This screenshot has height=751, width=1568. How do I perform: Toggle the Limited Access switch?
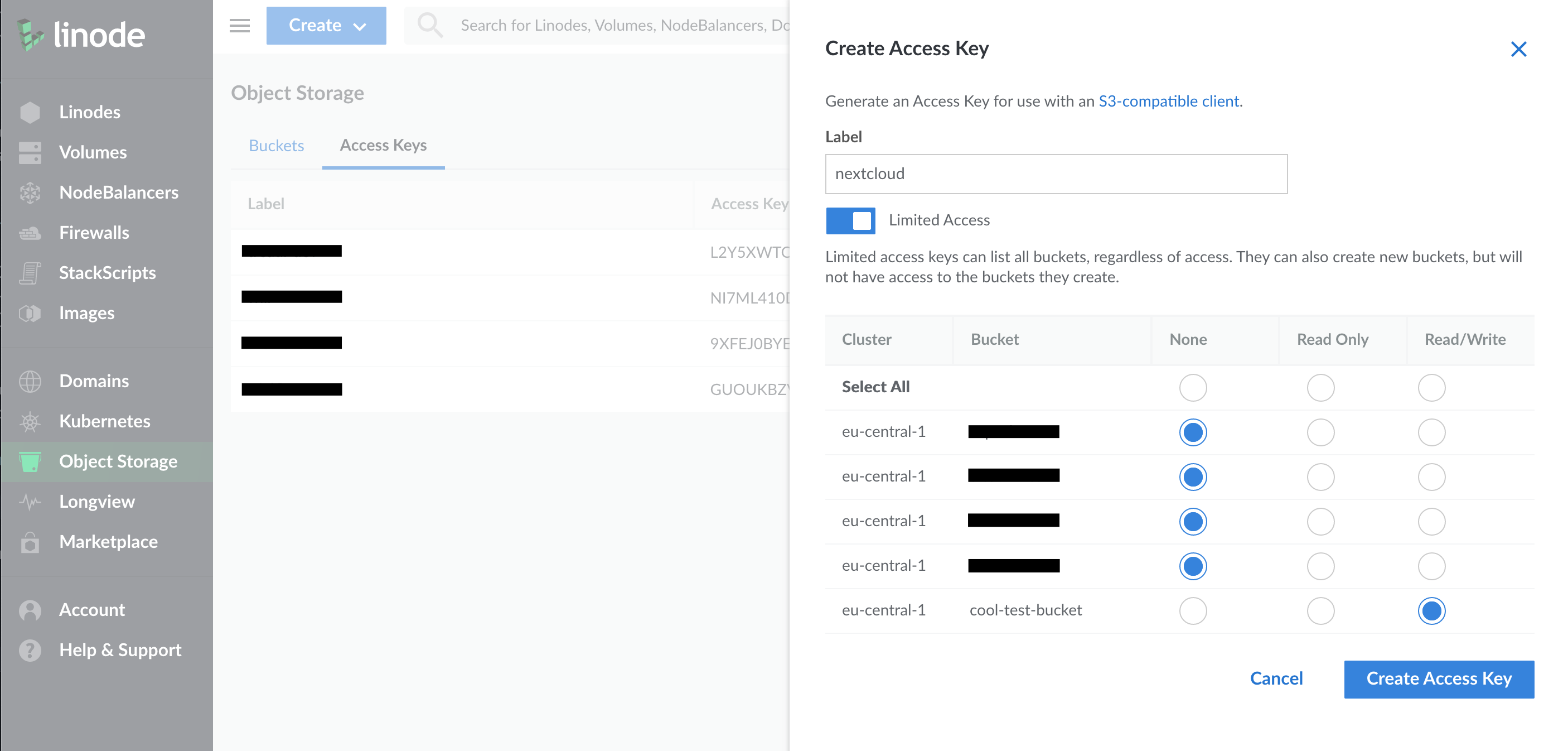pyautogui.click(x=850, y=220)
